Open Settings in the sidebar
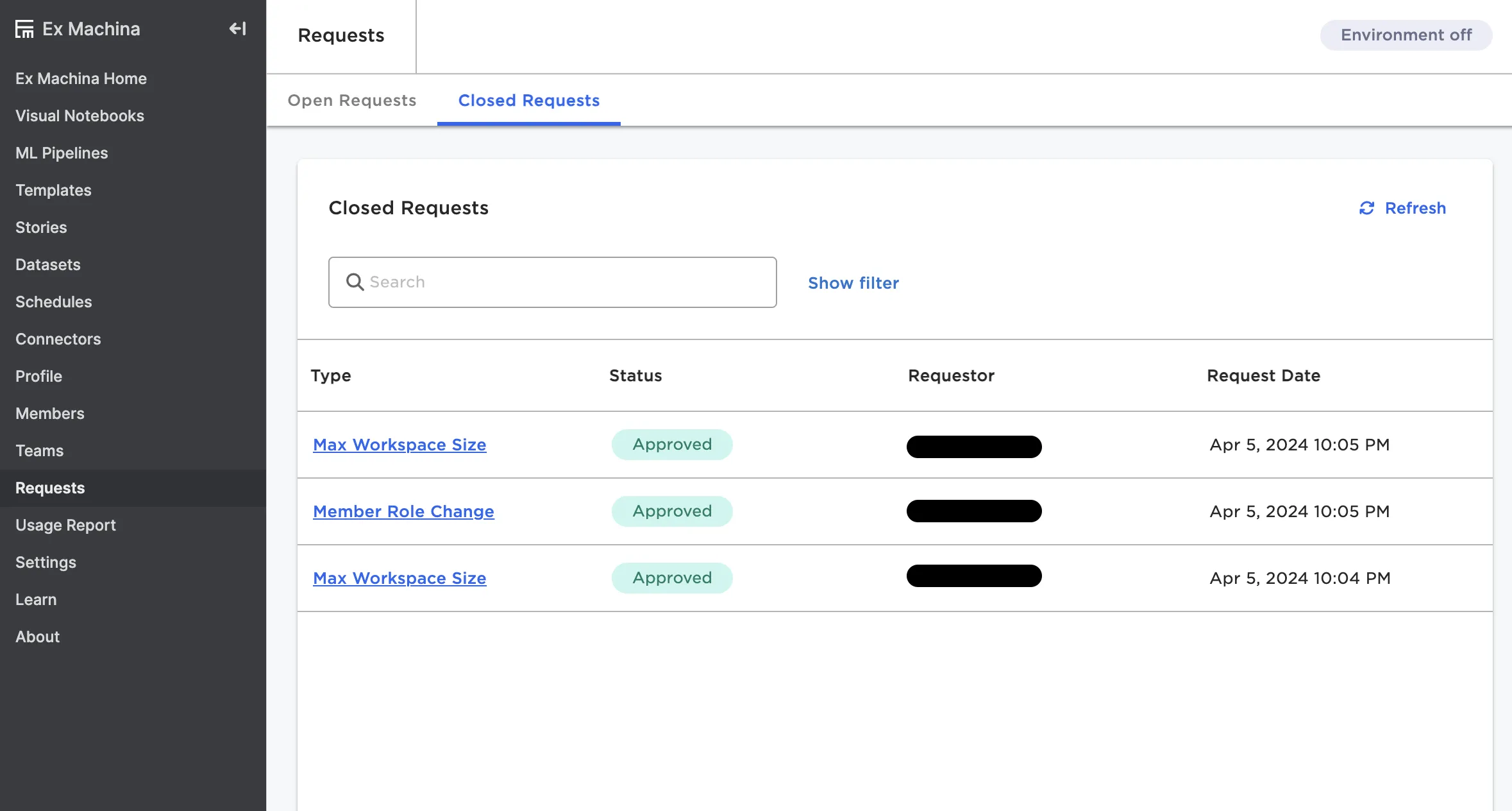 click(46, 562)
